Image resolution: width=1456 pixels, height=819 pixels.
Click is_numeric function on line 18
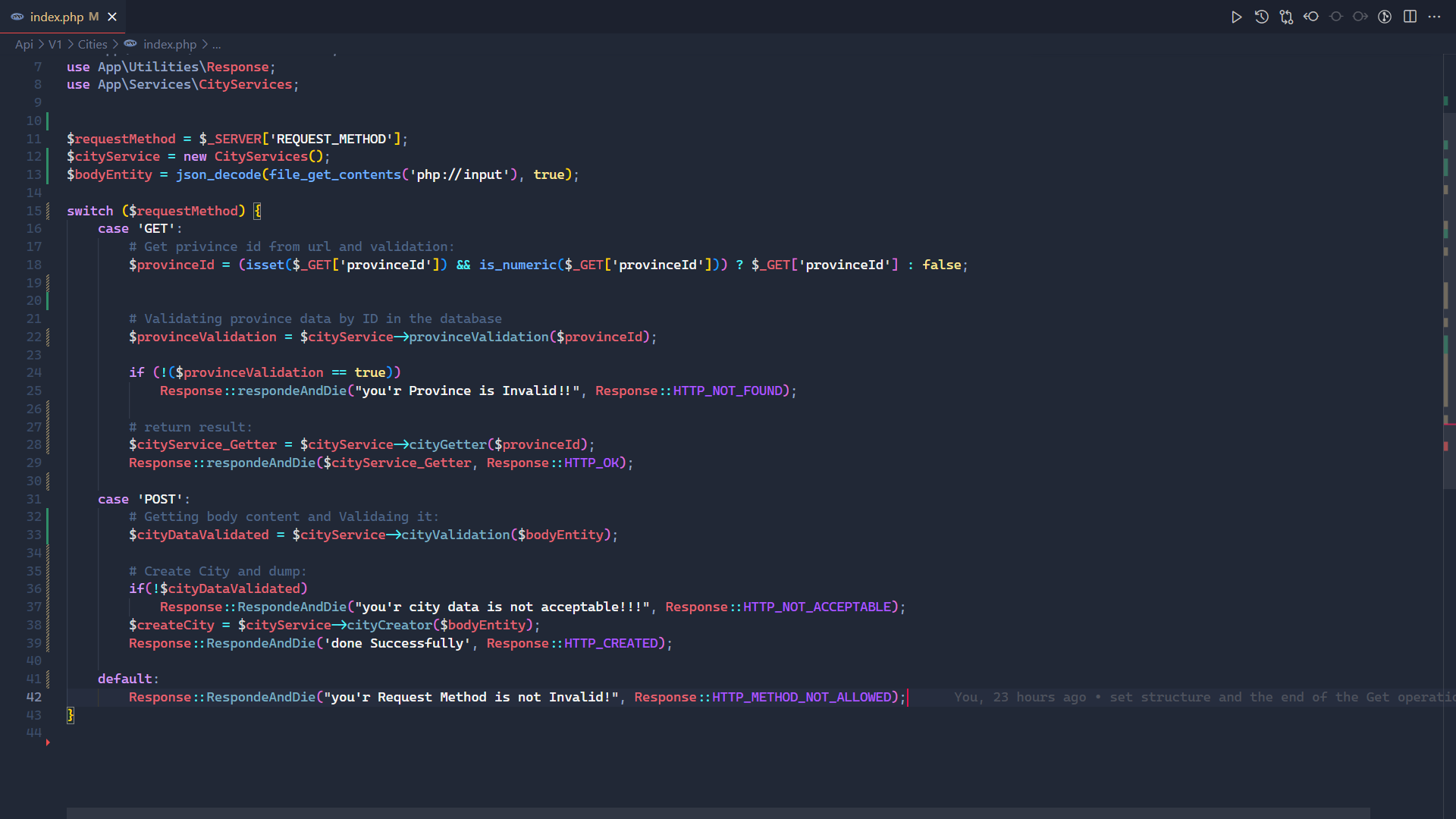pyautogui.click(x=518, y=265)
